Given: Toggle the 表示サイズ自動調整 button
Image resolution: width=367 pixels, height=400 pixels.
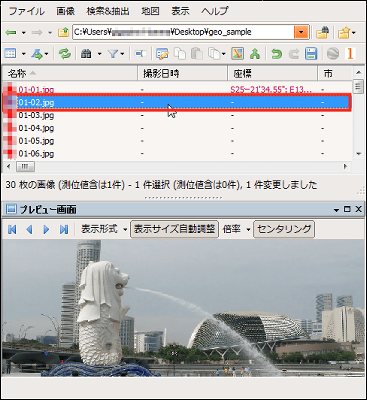Looking at the screenshot, I should (x=174, y=229).
